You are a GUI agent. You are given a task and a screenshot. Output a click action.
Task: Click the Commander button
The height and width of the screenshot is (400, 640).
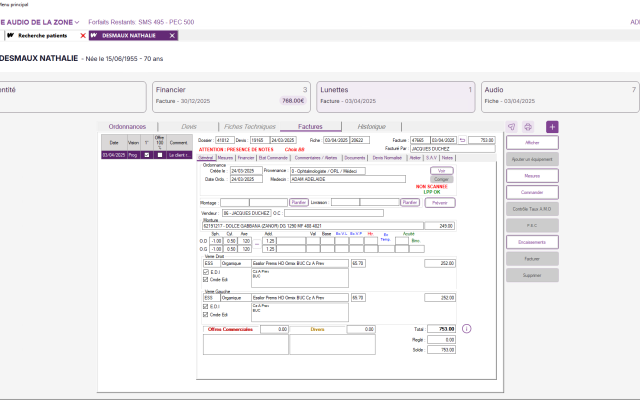[x=532, y=192]
